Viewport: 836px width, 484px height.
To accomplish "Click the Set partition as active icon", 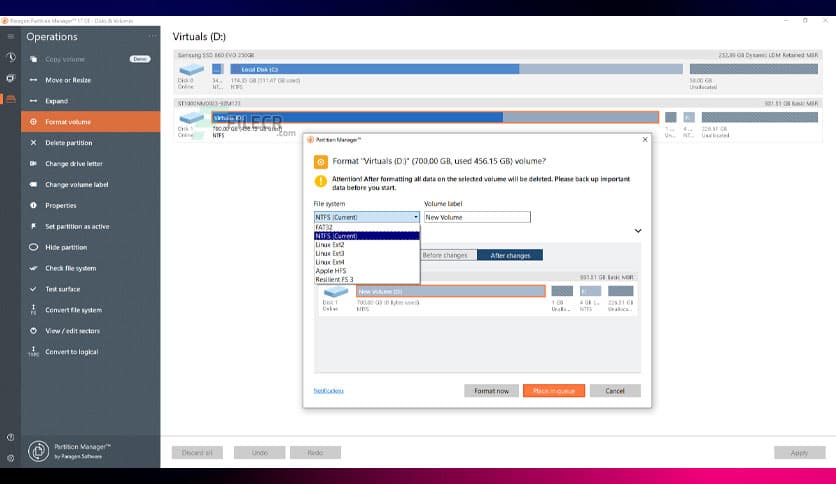I will (x=33, y=226).
